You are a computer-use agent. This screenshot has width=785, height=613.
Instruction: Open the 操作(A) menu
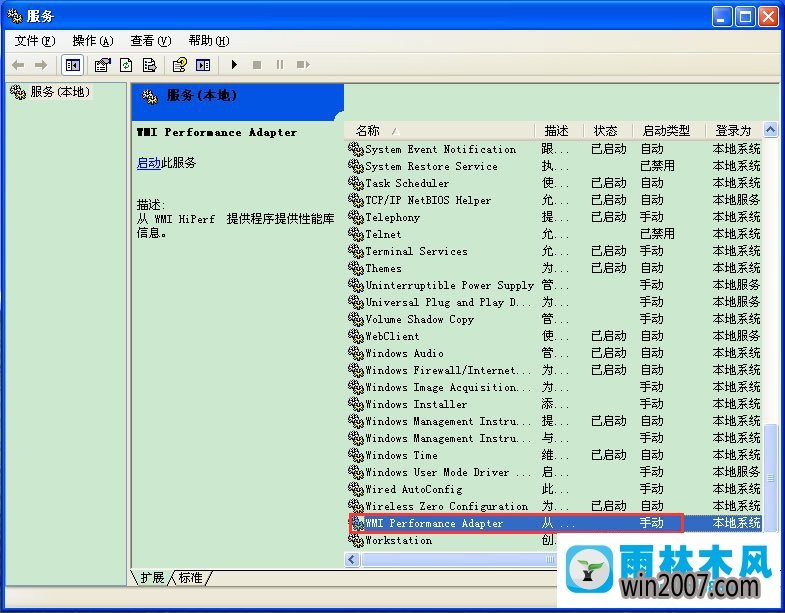93,41
